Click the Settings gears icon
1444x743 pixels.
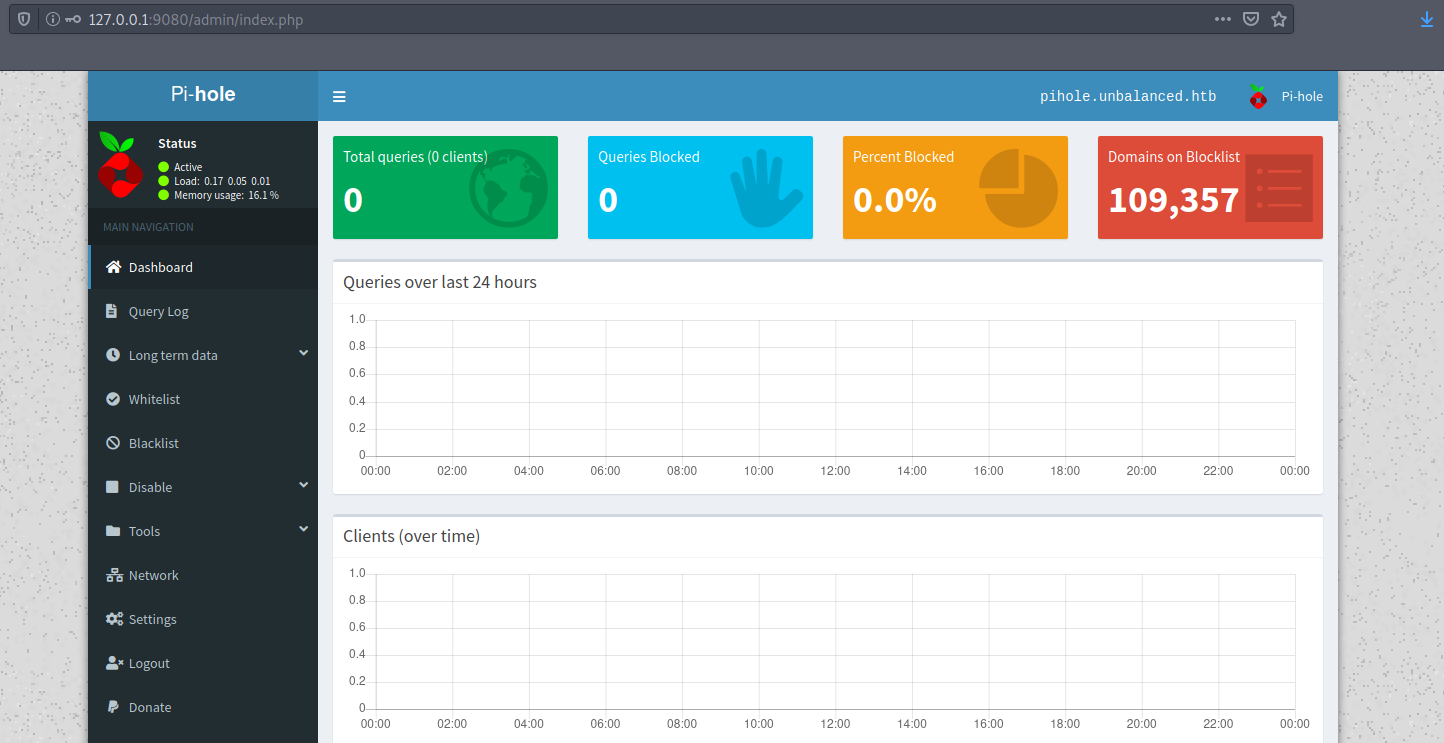pos(113,619)
